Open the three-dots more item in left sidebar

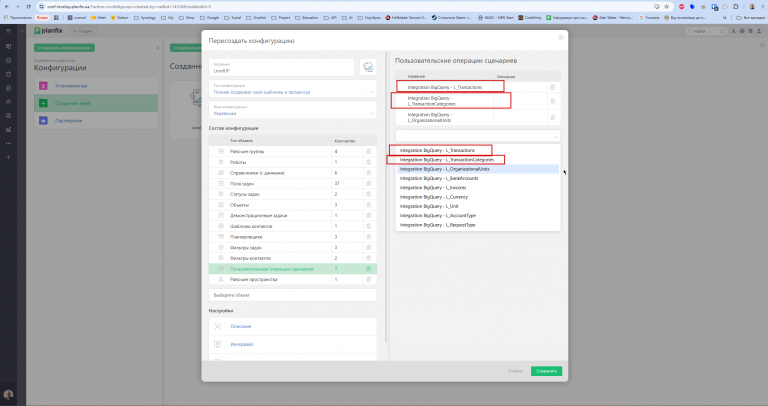click(x=8, y=143)
